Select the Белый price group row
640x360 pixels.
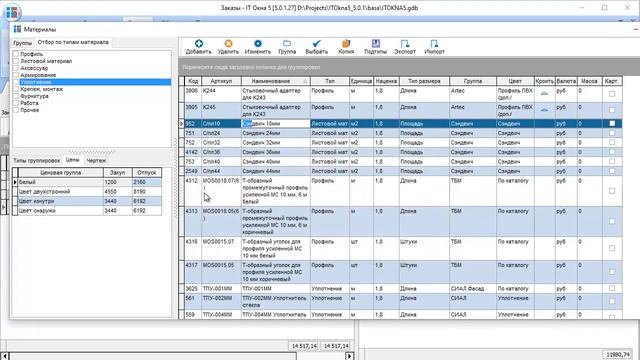click(x=87, y=182)
